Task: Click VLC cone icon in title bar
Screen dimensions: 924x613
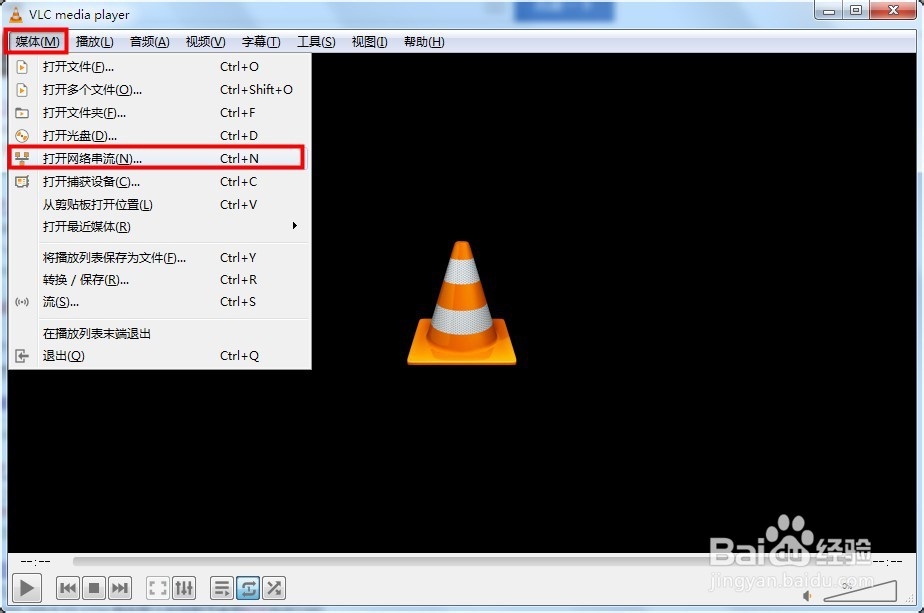Action: point(16,14)
